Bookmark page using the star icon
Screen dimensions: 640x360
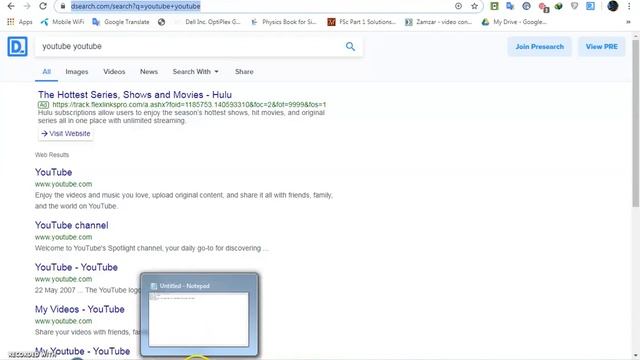pos(474,6)
